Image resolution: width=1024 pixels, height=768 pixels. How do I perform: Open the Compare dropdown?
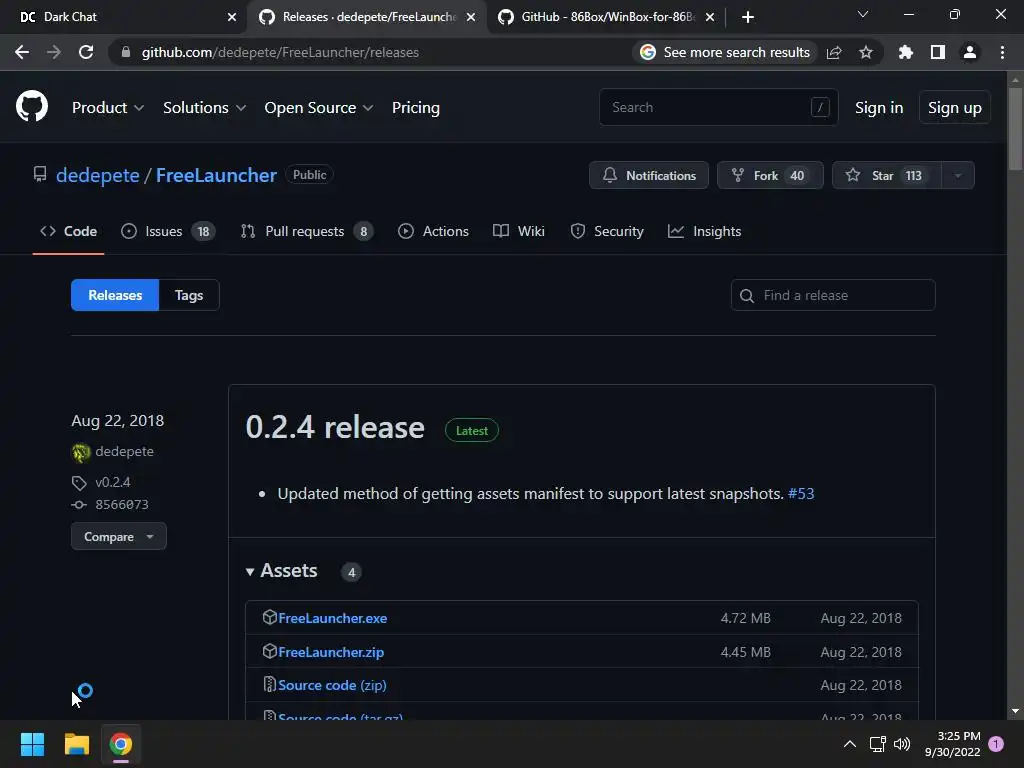[118, 536]
